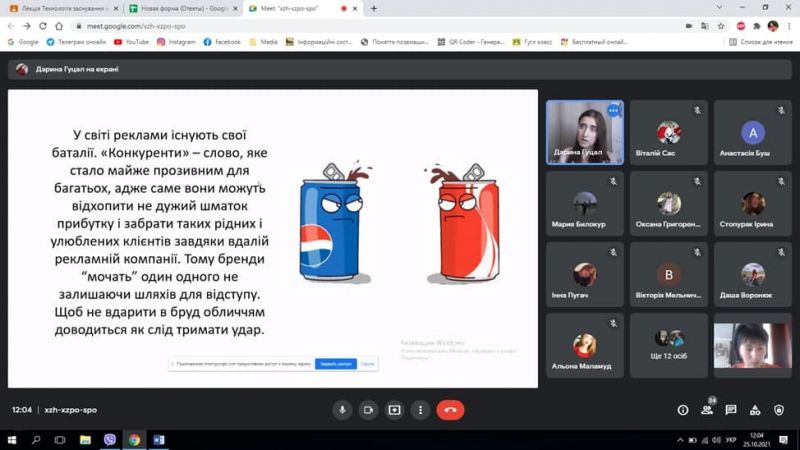
Task: Open more options three-dot menu in call bar
Action: (420, 410)
